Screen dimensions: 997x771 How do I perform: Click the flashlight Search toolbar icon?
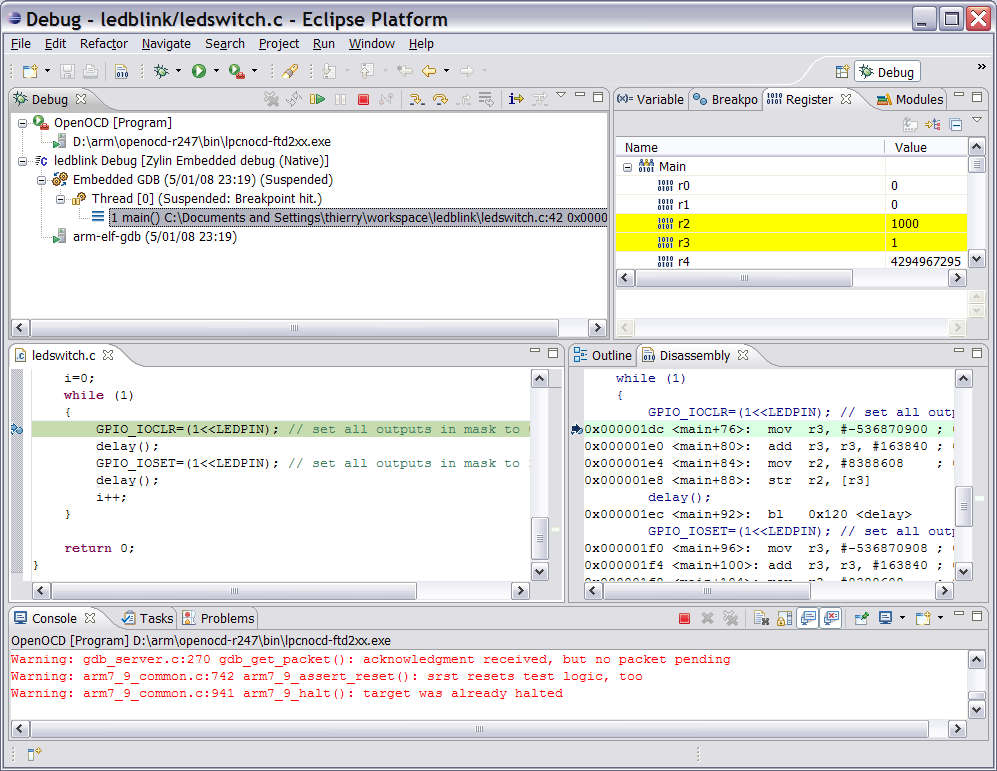coord(290,71)
